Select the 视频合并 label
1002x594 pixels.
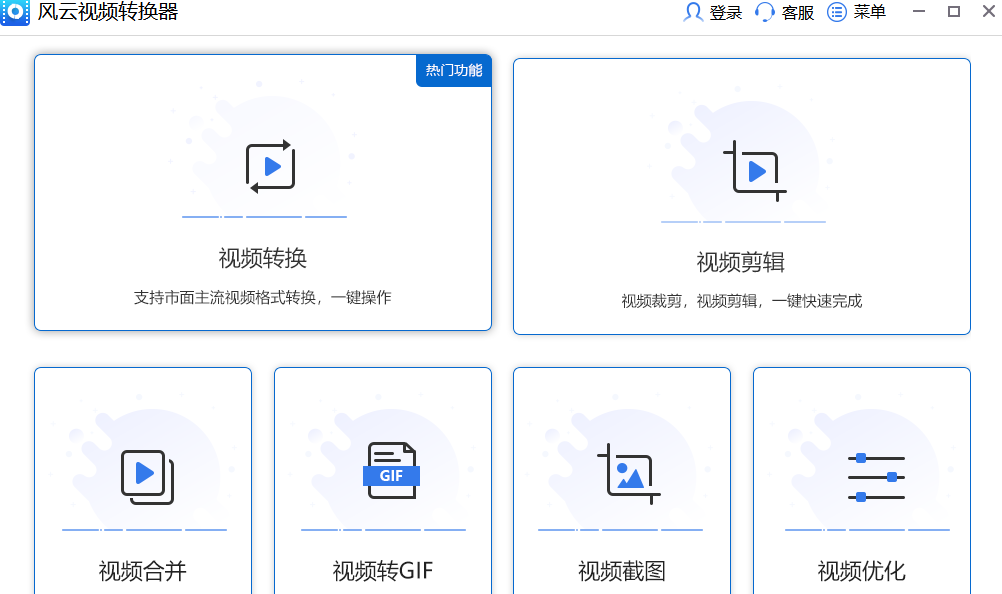143,570
